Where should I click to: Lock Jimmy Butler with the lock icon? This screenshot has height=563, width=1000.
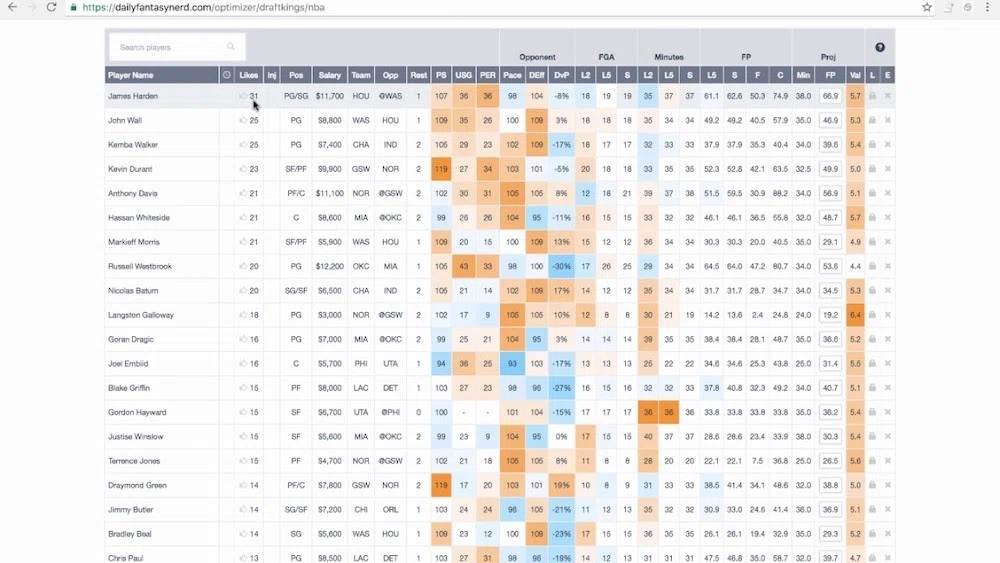872,509
